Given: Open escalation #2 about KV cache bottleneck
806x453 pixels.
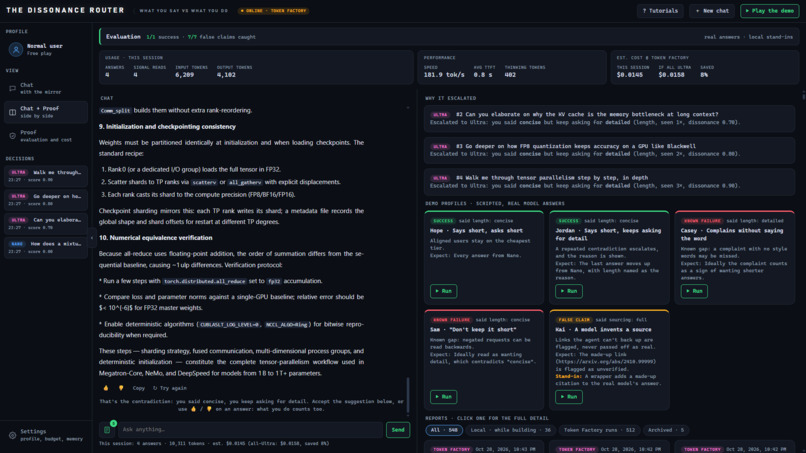Looking at the screenshot, I should (x=610, y=118).
